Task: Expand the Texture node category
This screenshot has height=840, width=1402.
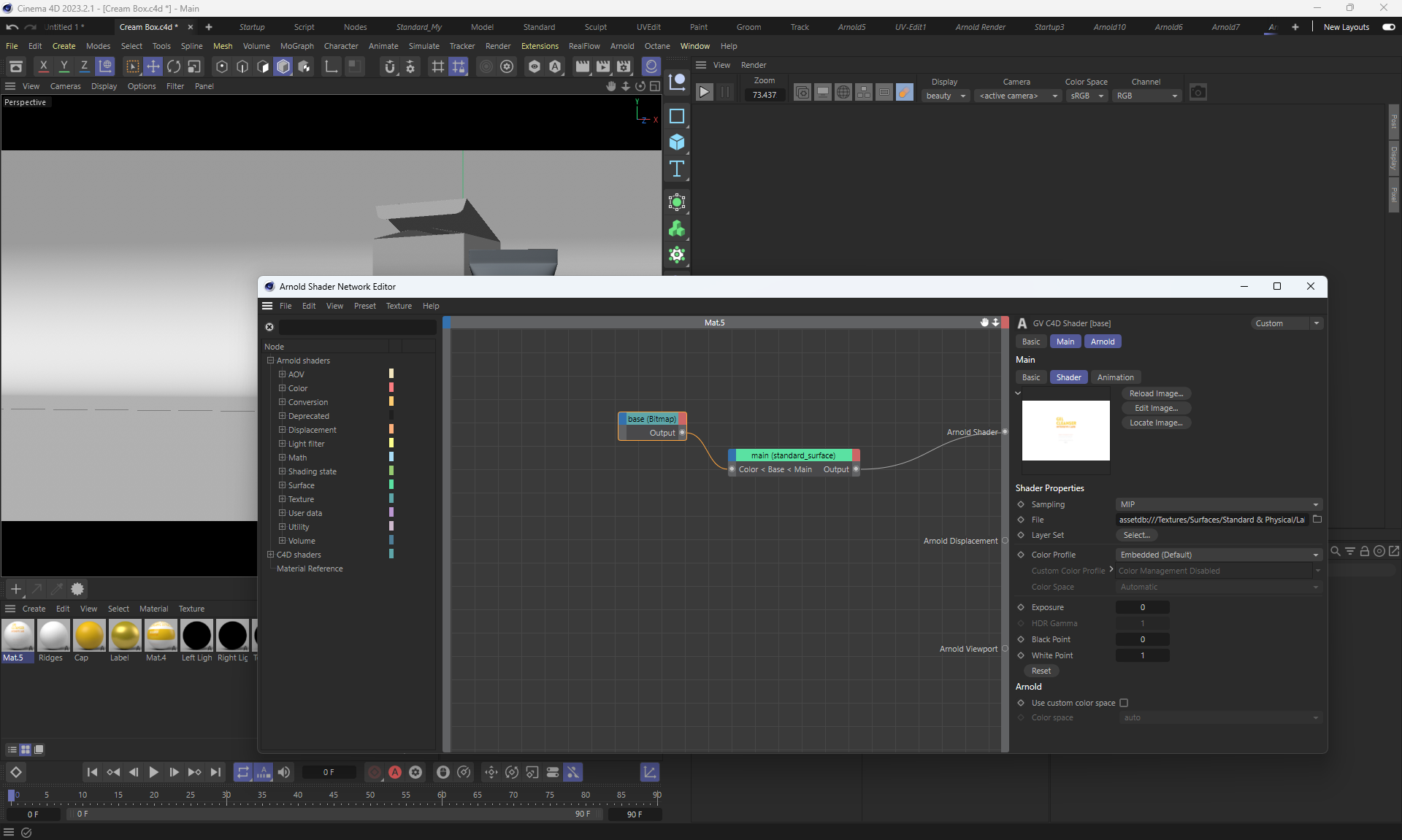Action: click(x=282, y=499)
